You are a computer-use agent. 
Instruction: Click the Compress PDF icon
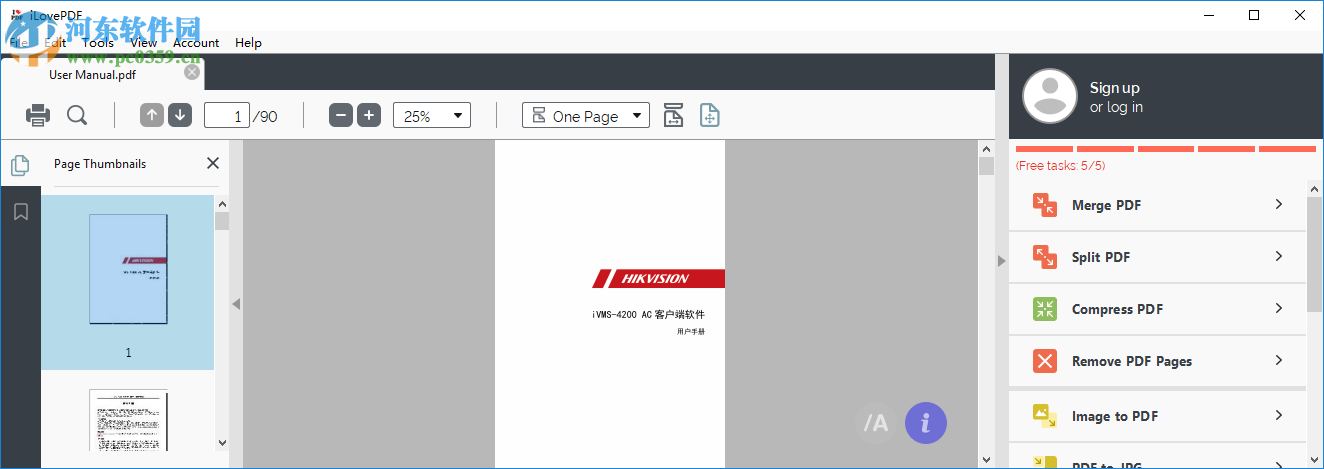tap(1044, 309)
